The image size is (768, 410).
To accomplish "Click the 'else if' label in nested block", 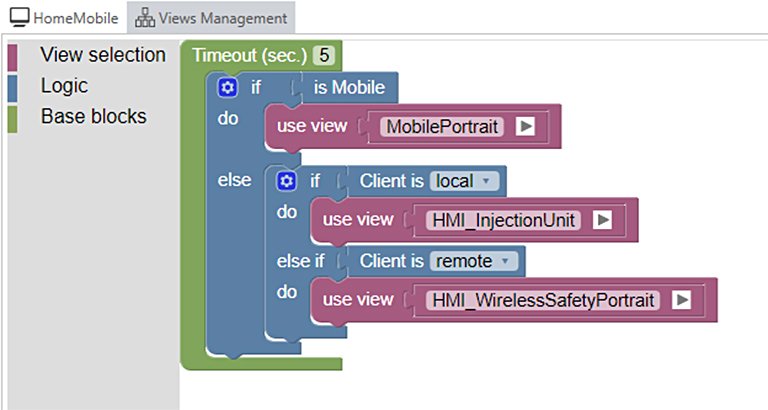I will pos(300,261).
